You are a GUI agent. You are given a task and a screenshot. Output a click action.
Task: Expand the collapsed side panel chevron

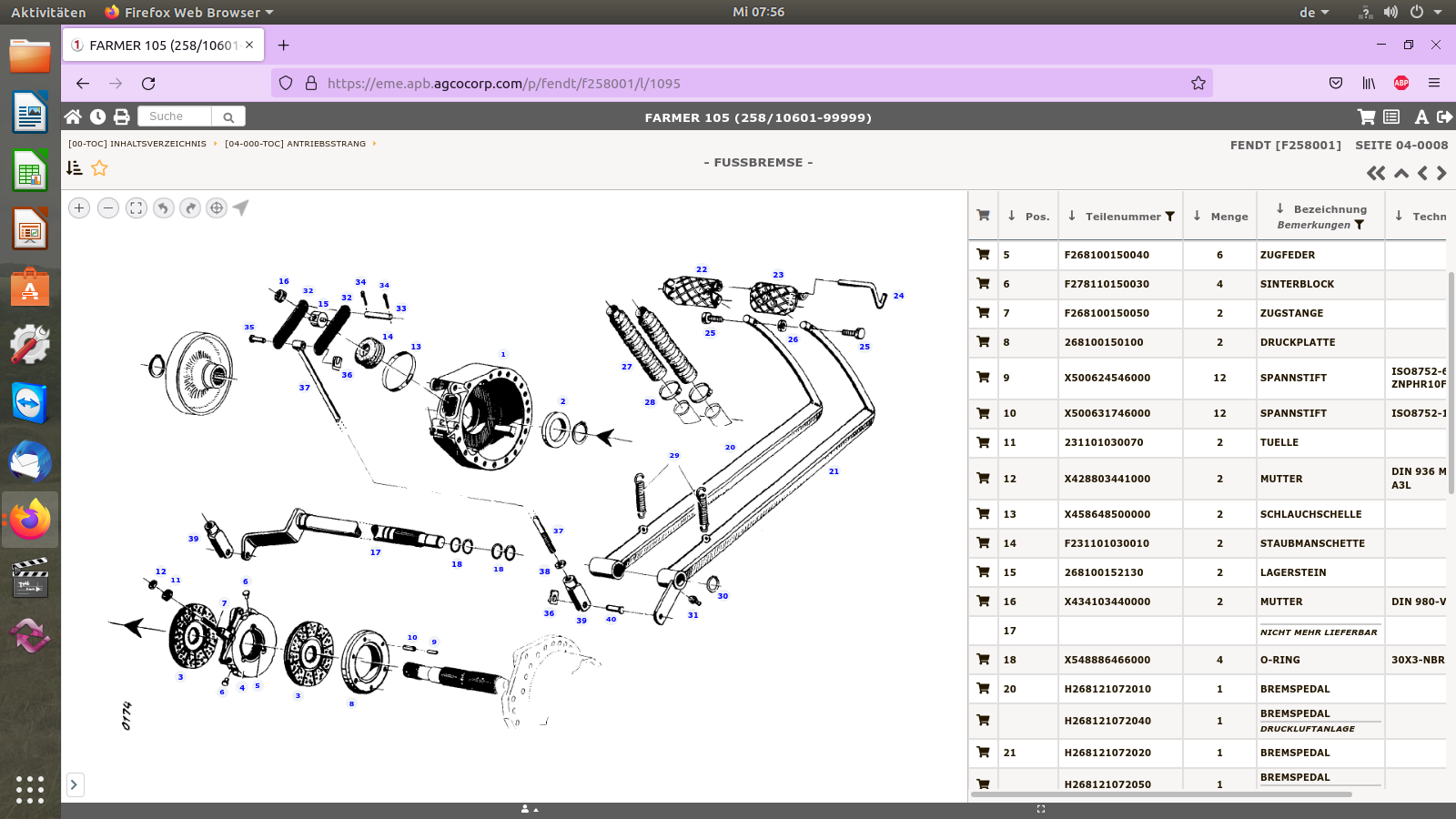75,784
